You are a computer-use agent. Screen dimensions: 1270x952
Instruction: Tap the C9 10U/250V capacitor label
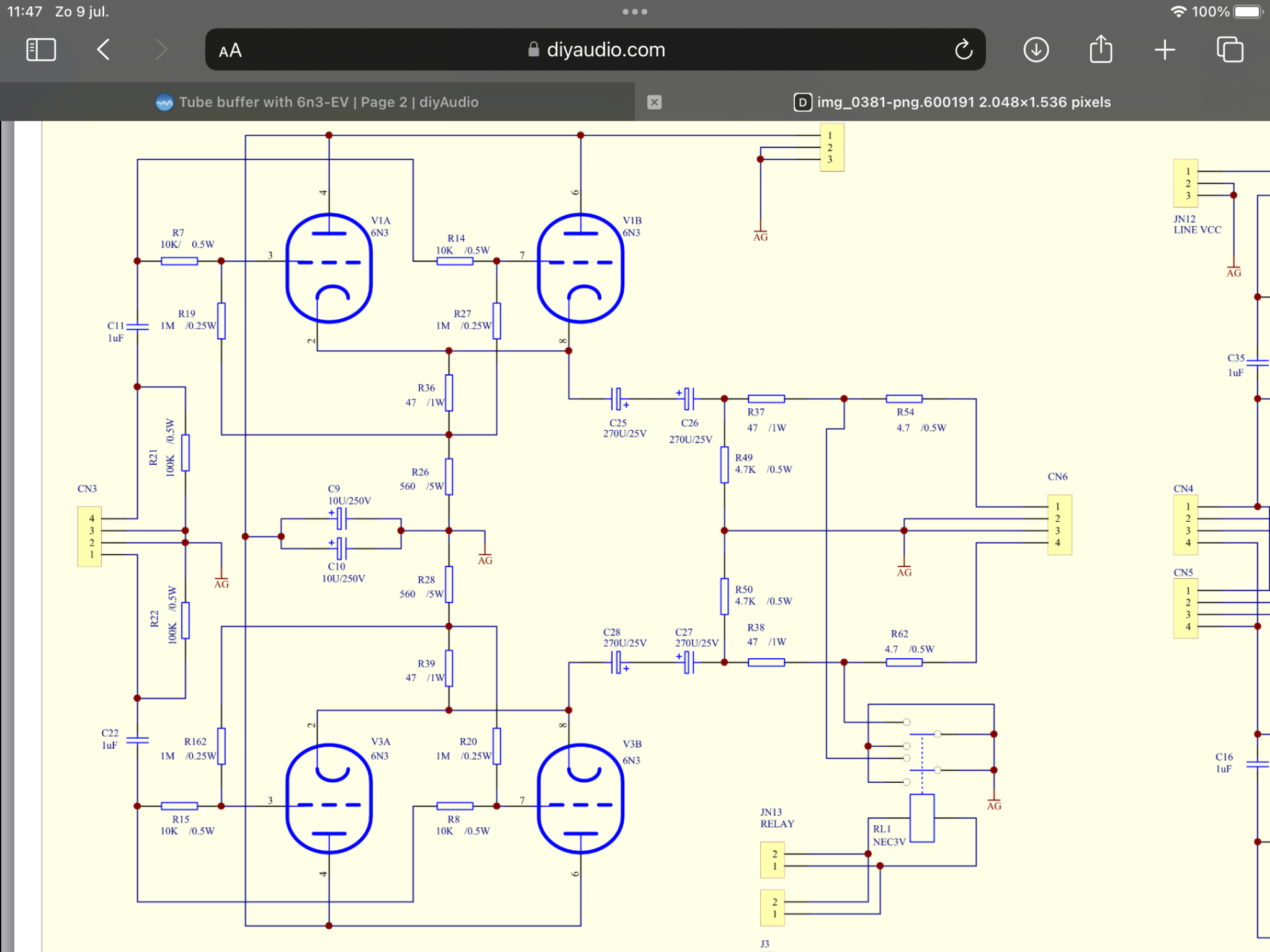(349, 495)
